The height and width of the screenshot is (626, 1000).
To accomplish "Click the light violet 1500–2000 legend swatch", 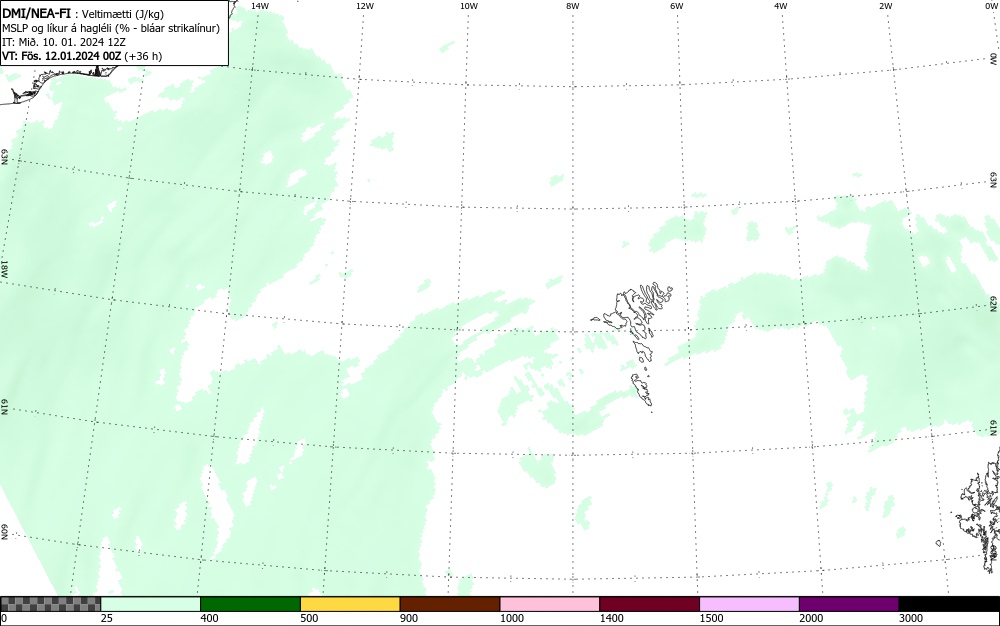I will (x=749, y=604).
